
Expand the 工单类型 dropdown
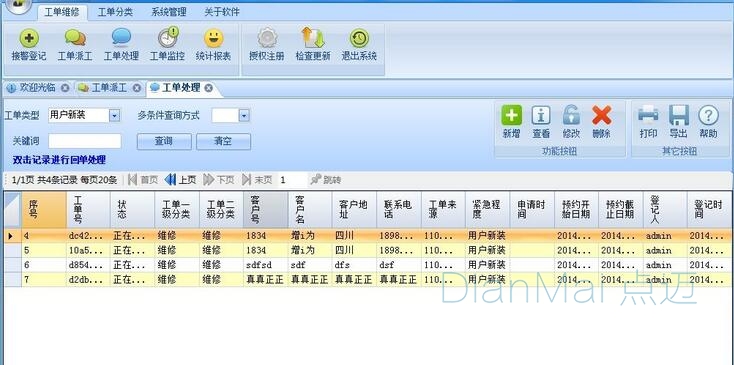[115, 116]
